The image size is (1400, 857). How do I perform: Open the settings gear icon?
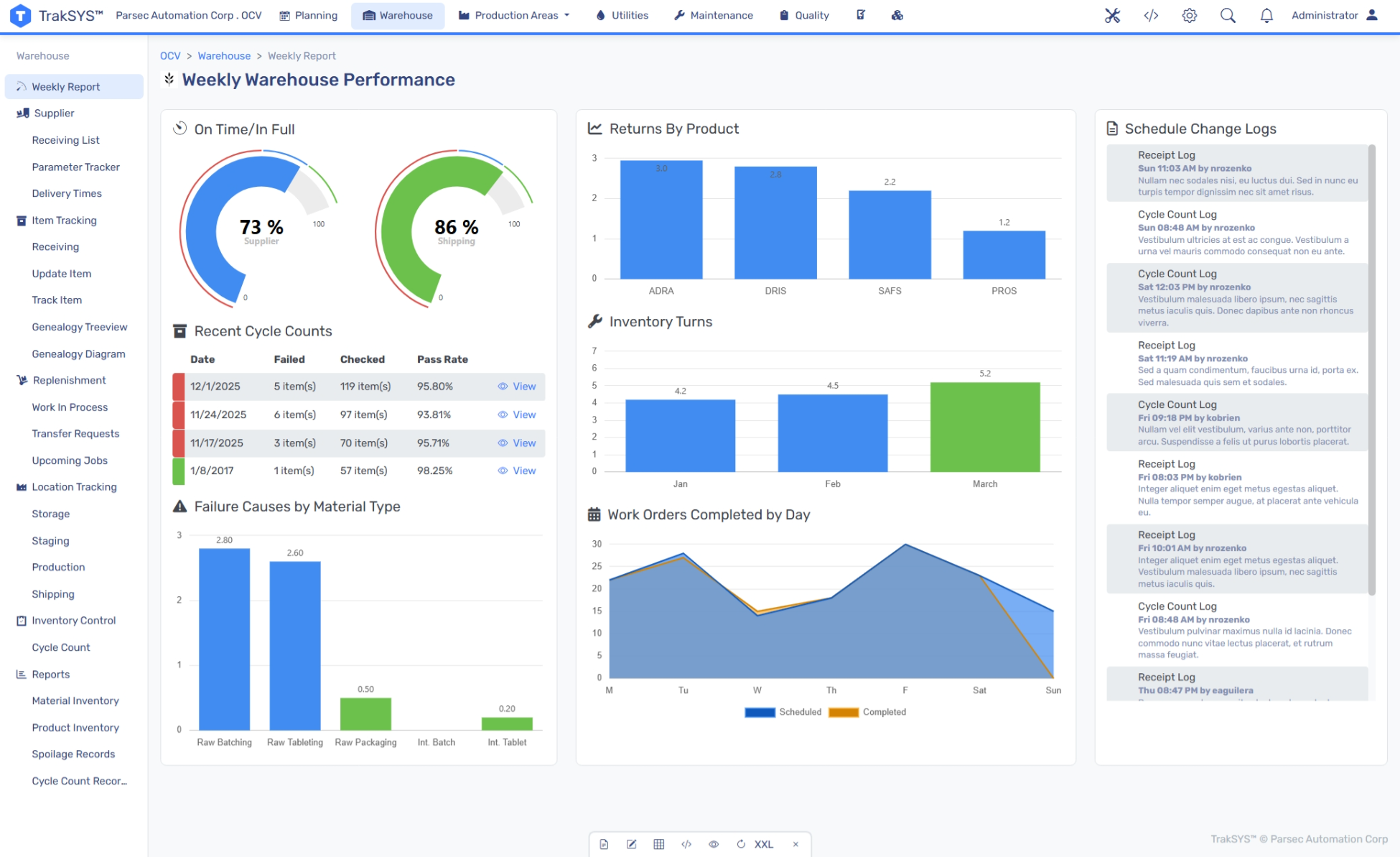[1190, 15]
